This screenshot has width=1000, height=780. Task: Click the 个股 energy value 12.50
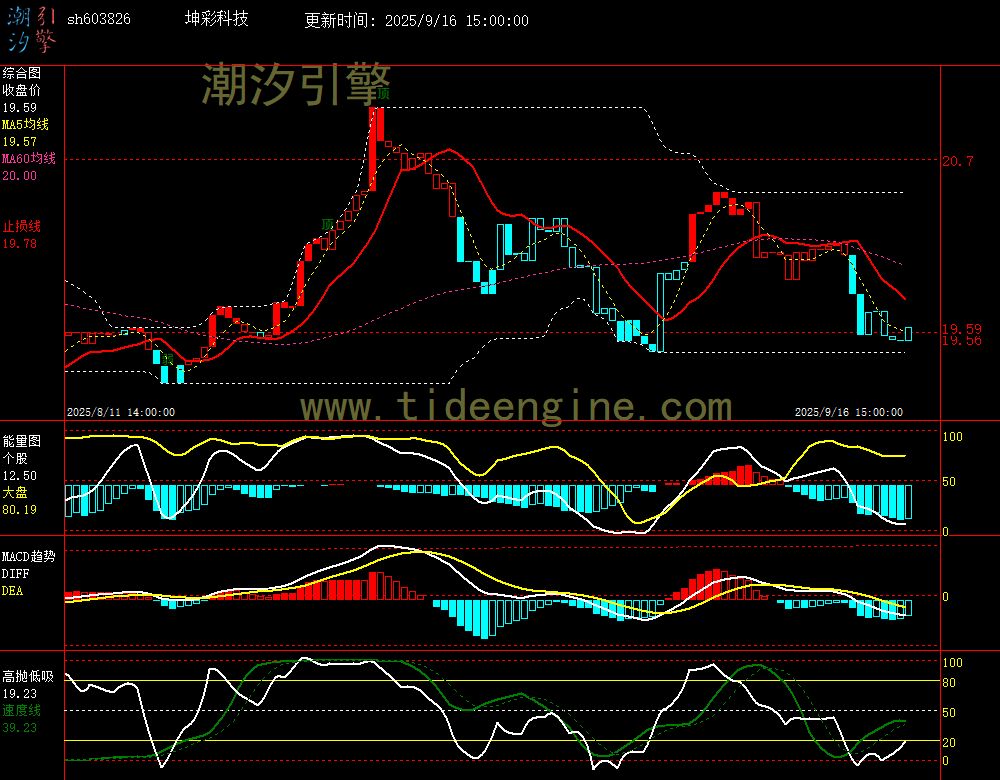(x=19, y=476)
